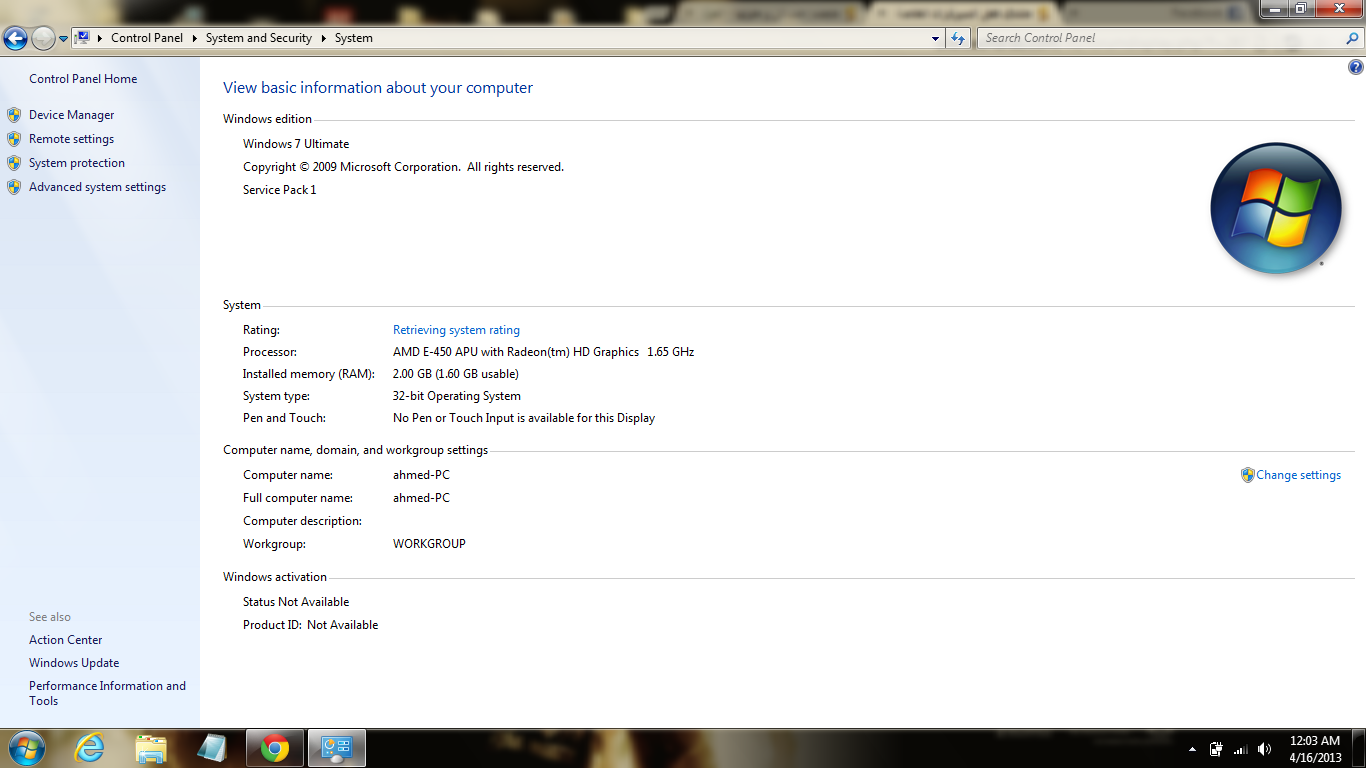Click shield icon beside Advanced system settings
Screen dimensions: 1366x768
(14, 187)
